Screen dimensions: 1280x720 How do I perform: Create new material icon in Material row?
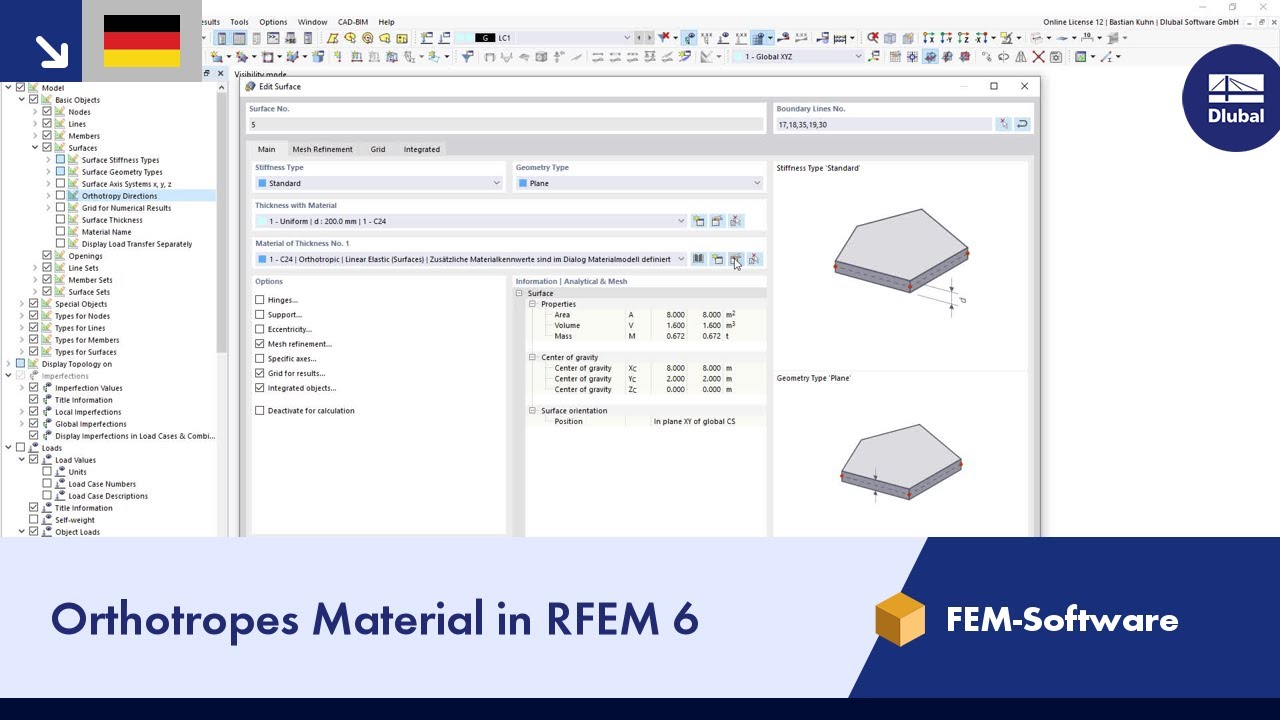coord(717,259)
